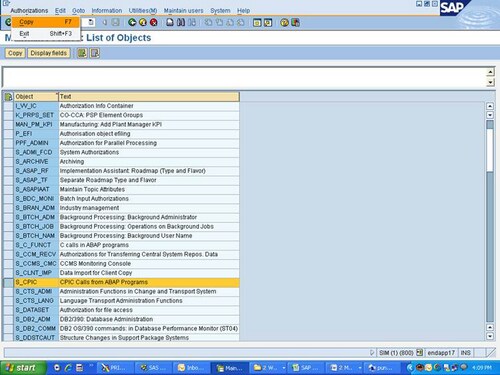Select Copy F7 in the open menu

46,22
